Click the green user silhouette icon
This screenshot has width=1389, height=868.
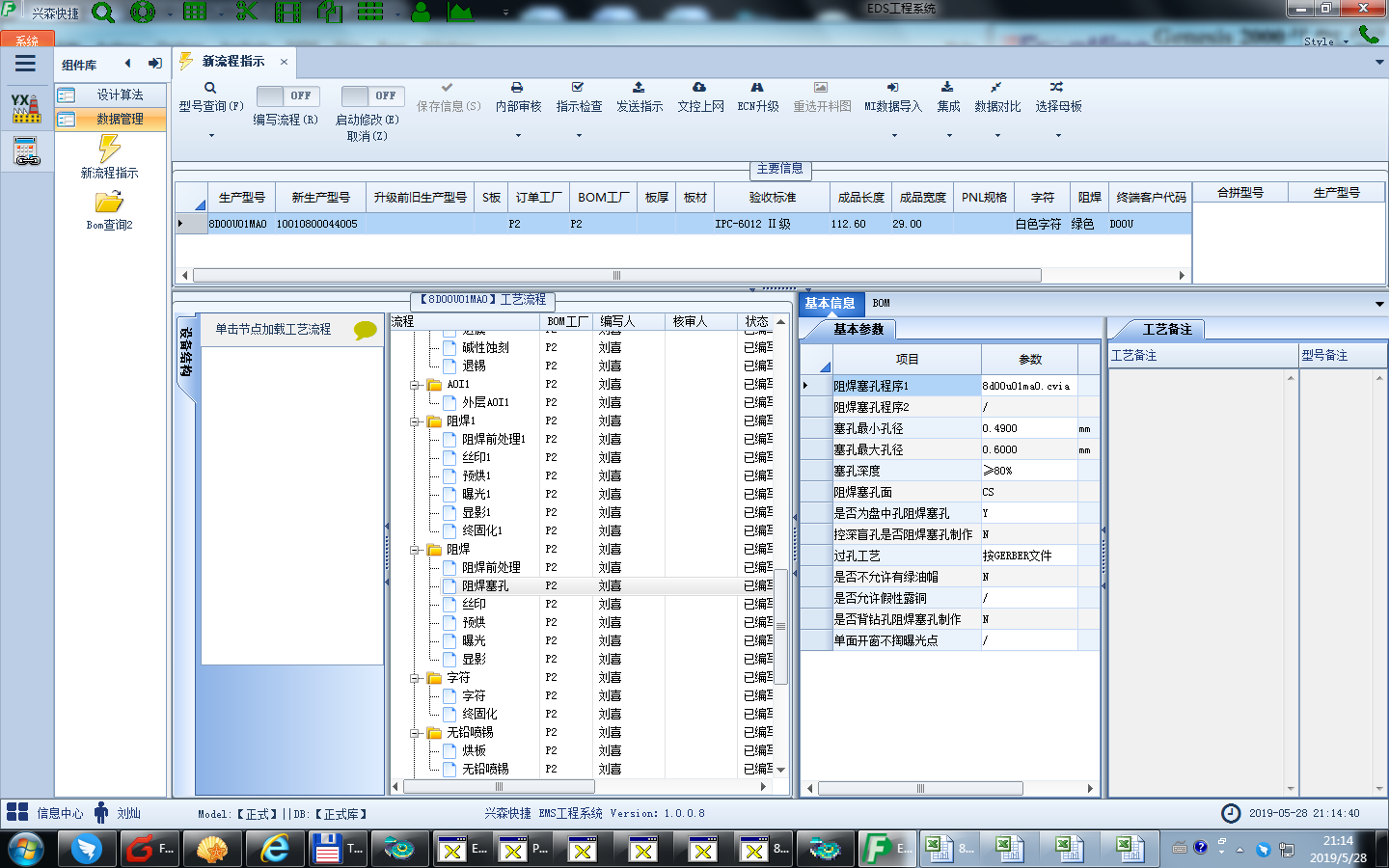[x=422, y=12]
